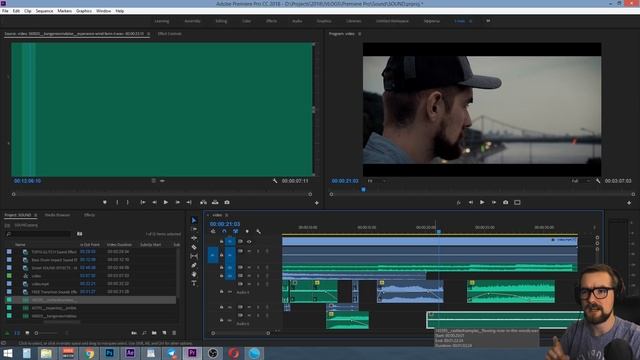This screenshot has width=640, height=360.
Task: Click New Item icon in Project panel
Action: tap(164, 333)
